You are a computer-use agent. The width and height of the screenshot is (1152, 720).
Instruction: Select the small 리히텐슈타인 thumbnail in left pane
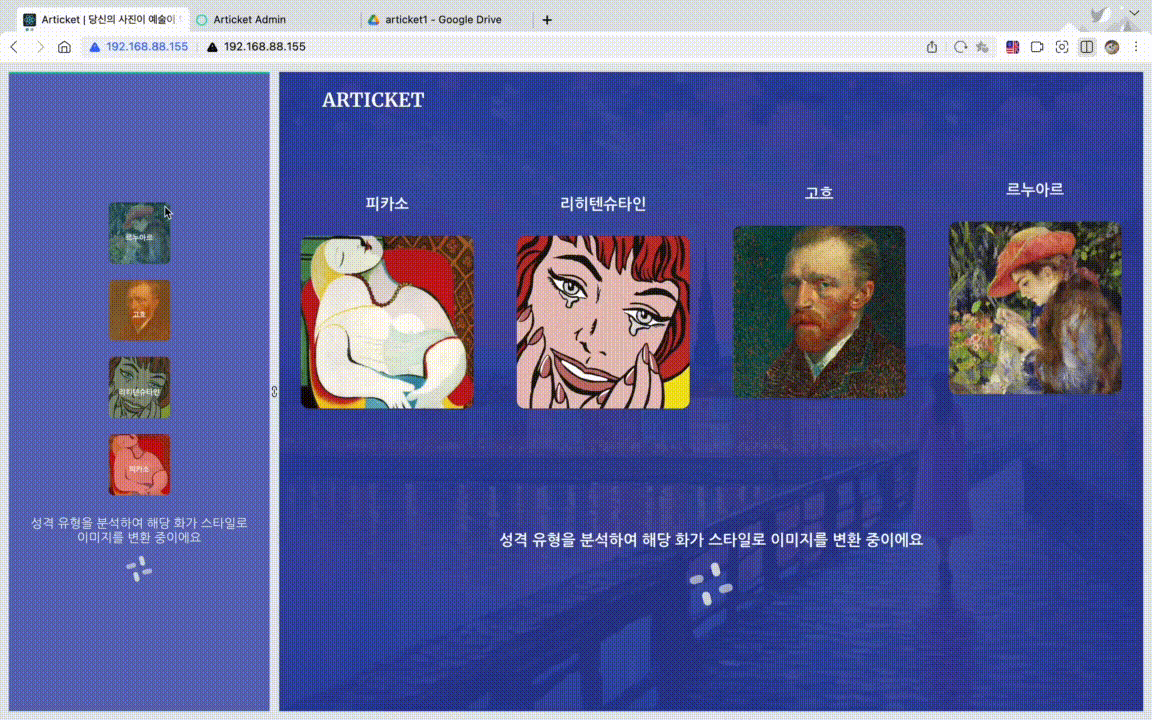[140, 388]
